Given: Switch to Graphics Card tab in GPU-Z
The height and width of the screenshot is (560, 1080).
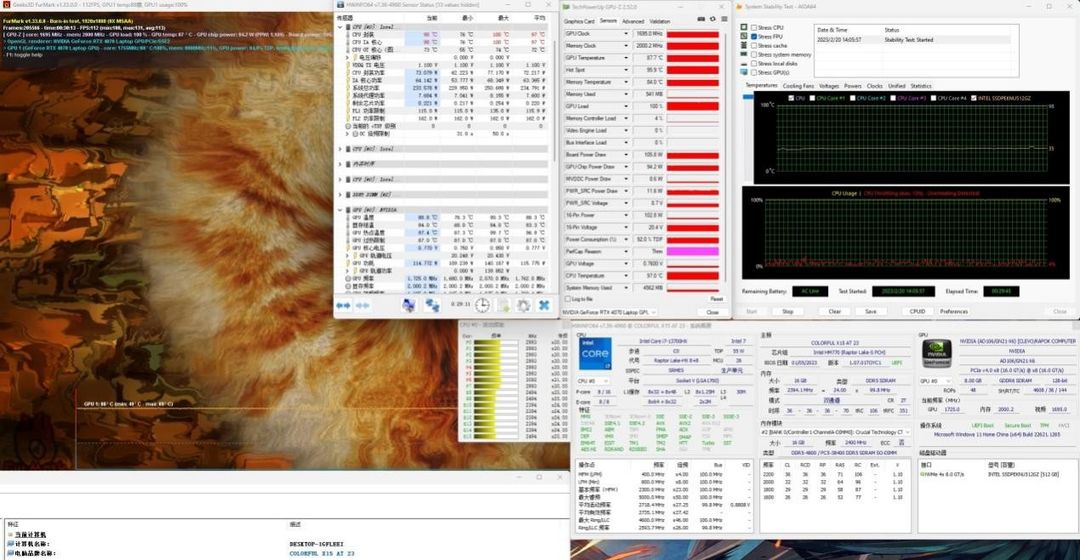Looking at the screenshot, I should tap(579, 21).
